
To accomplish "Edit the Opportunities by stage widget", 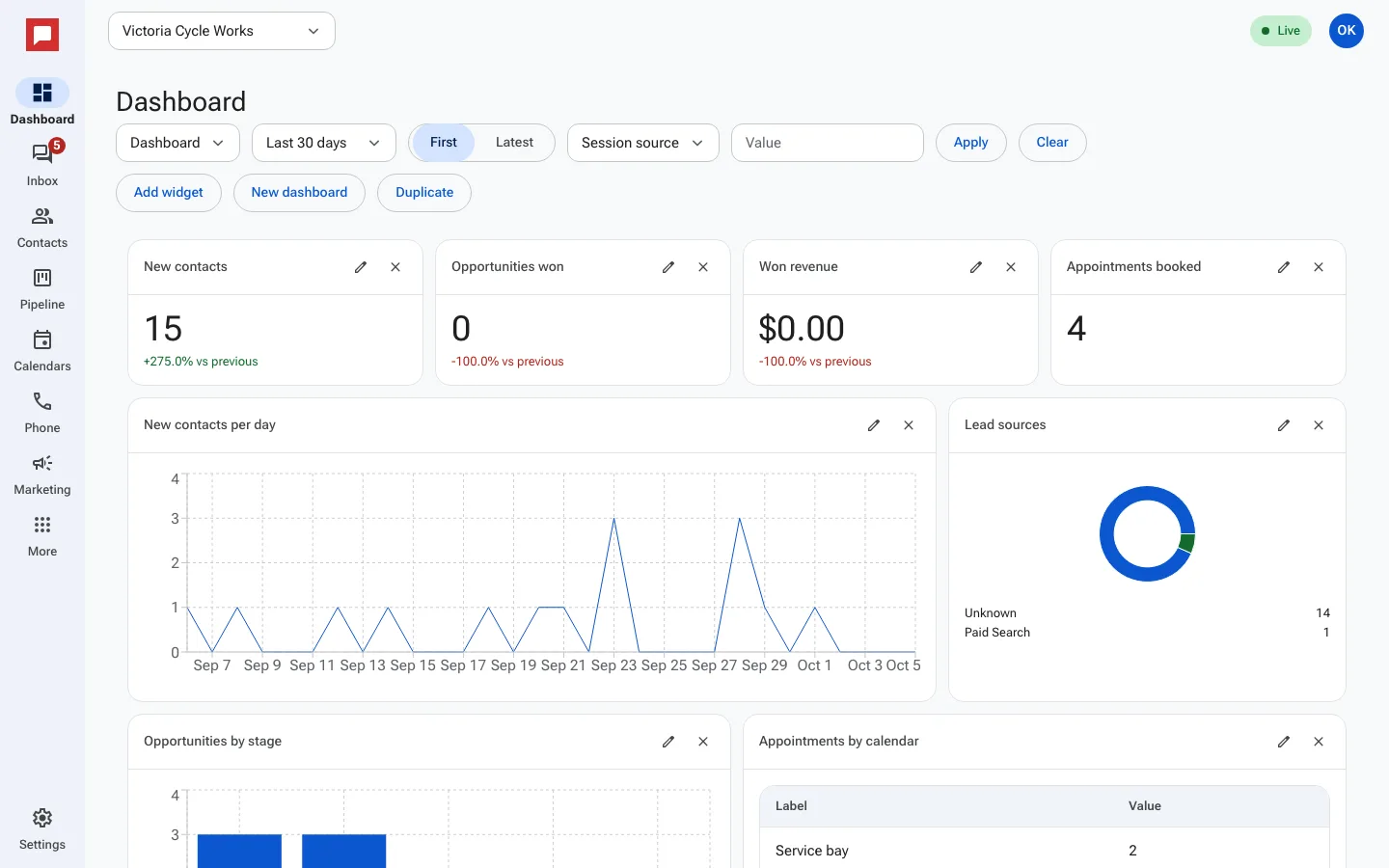I will coord(668,742).
